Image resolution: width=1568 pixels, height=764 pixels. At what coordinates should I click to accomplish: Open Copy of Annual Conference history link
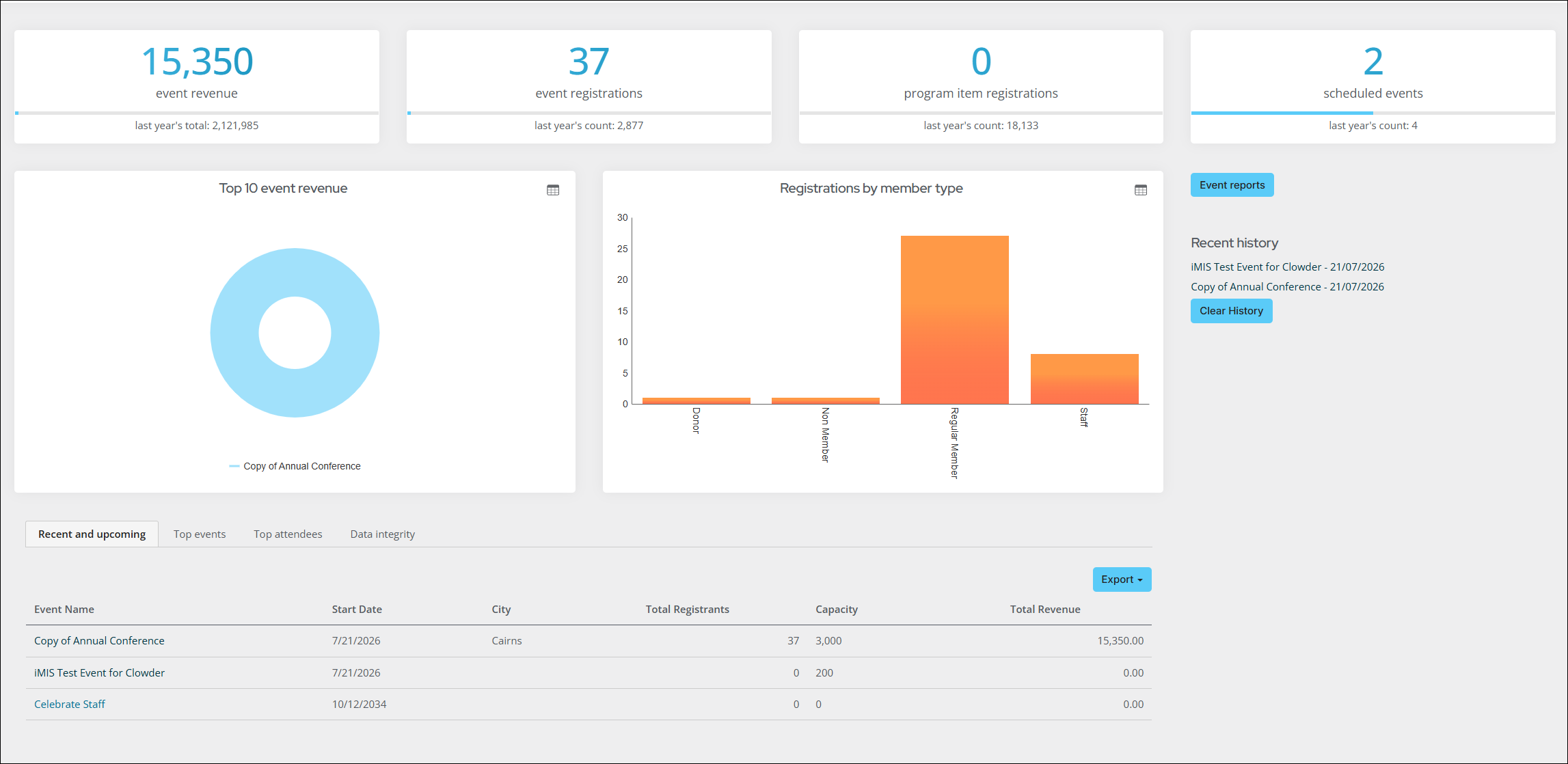(x=1287, y=287)
